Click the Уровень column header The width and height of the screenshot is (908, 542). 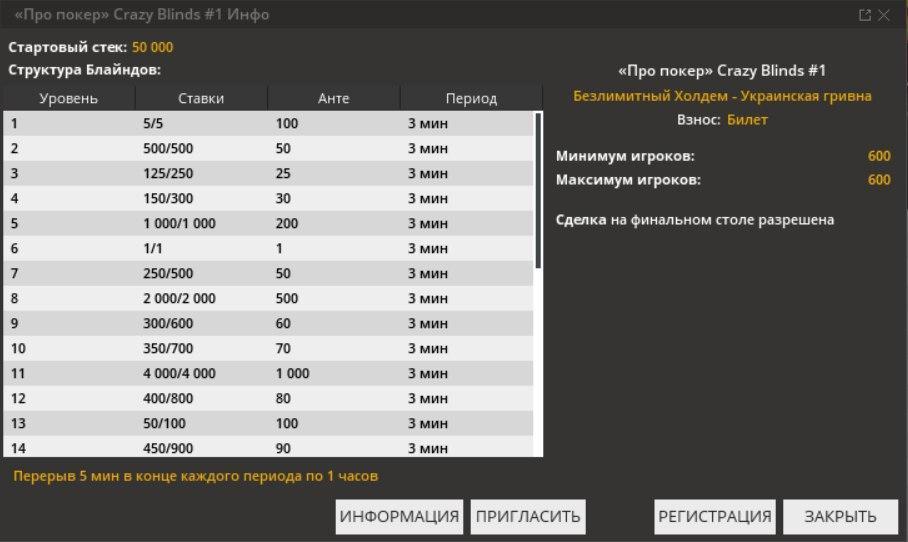69,98
